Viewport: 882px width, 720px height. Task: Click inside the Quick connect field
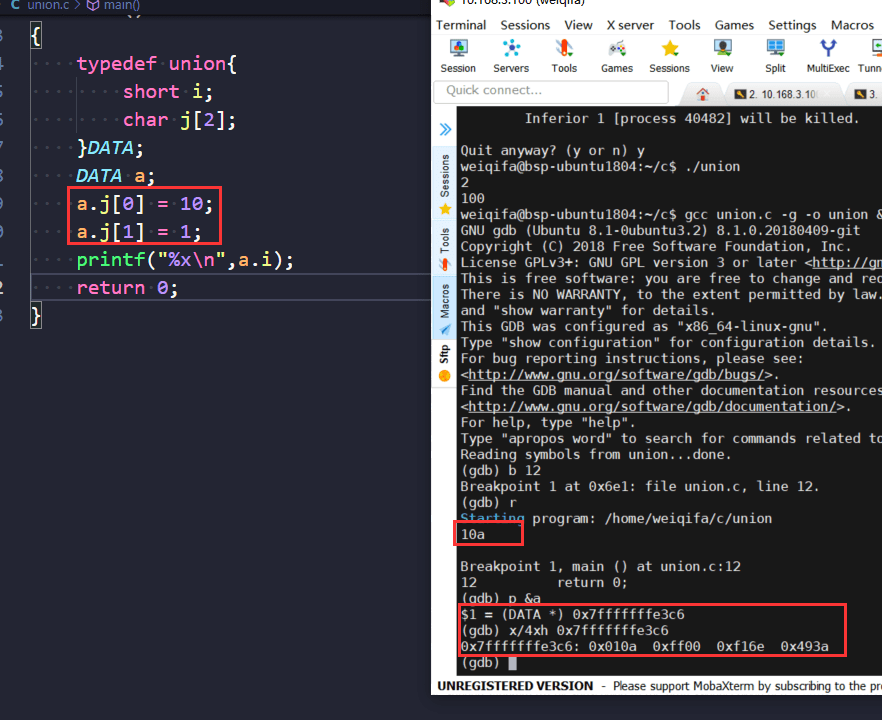click(x=550, y=90)
